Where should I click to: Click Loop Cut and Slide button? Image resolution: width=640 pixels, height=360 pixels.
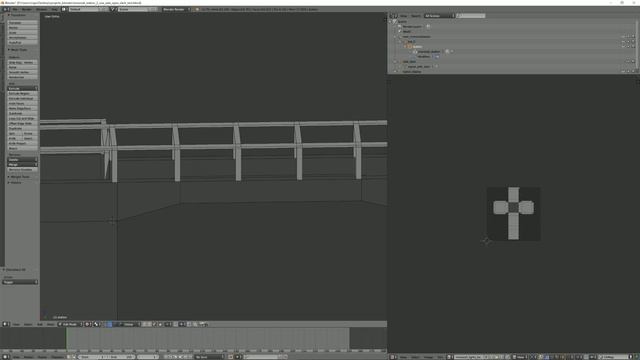pos(22,118)
